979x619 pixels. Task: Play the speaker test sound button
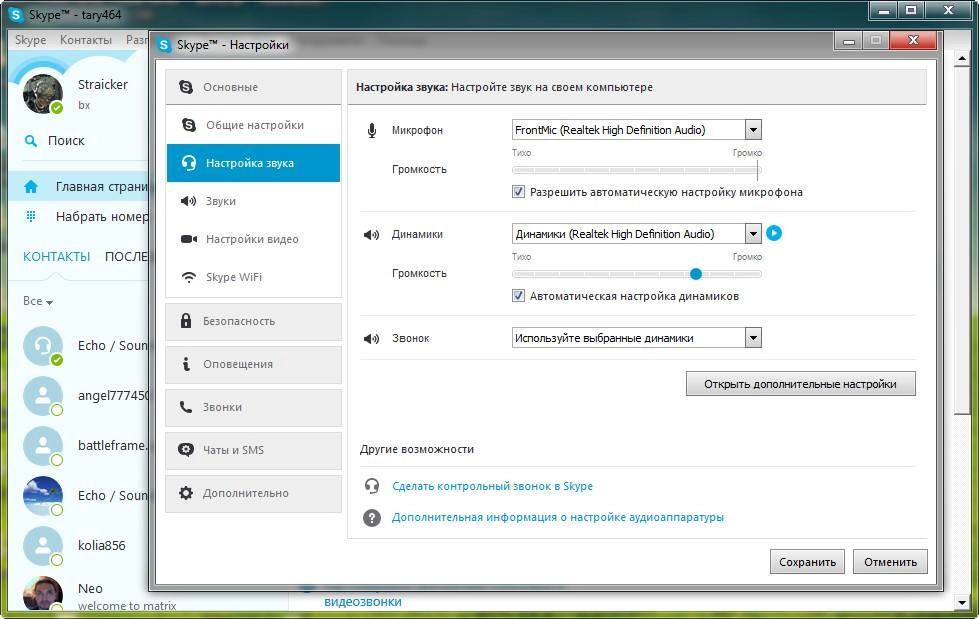click(774, 233)
